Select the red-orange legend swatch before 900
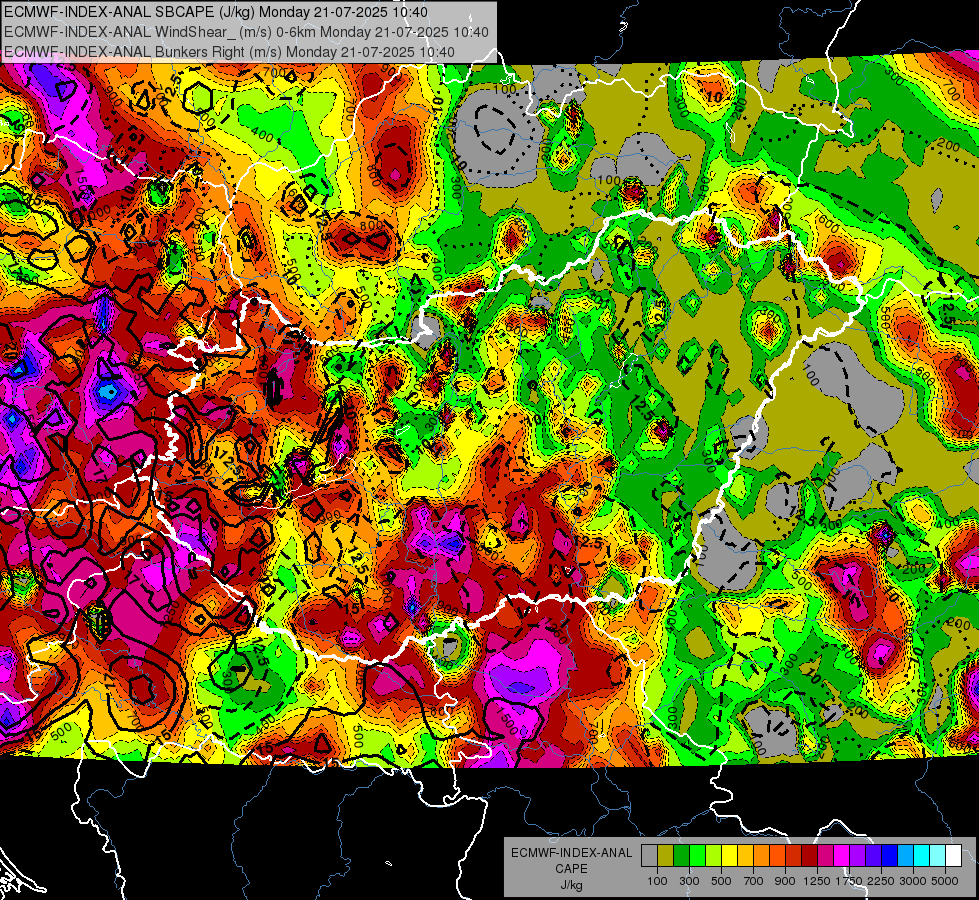 (x=777, y=856)
